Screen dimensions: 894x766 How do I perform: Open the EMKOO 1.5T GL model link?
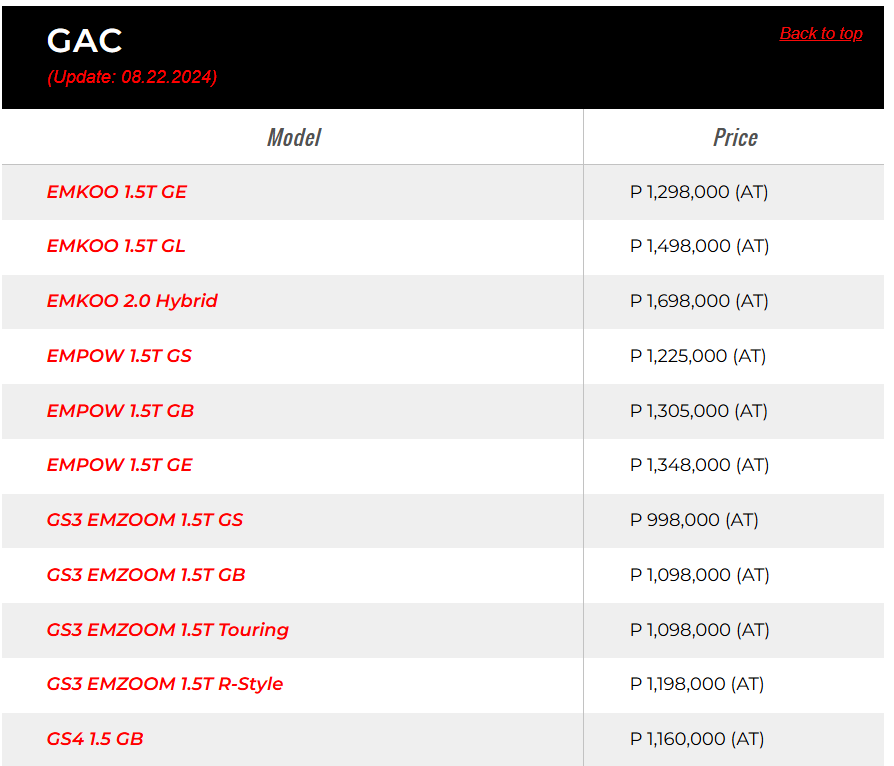116,246
